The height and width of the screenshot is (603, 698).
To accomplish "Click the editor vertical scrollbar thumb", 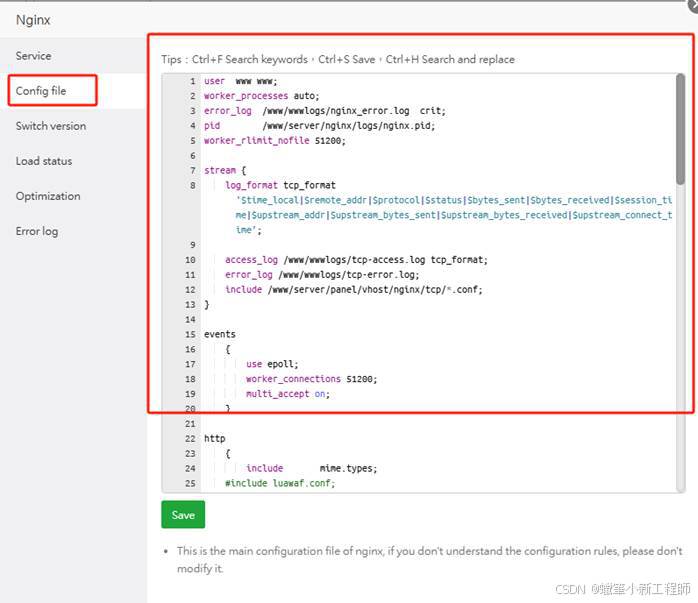I will click(x=680, y=129).
